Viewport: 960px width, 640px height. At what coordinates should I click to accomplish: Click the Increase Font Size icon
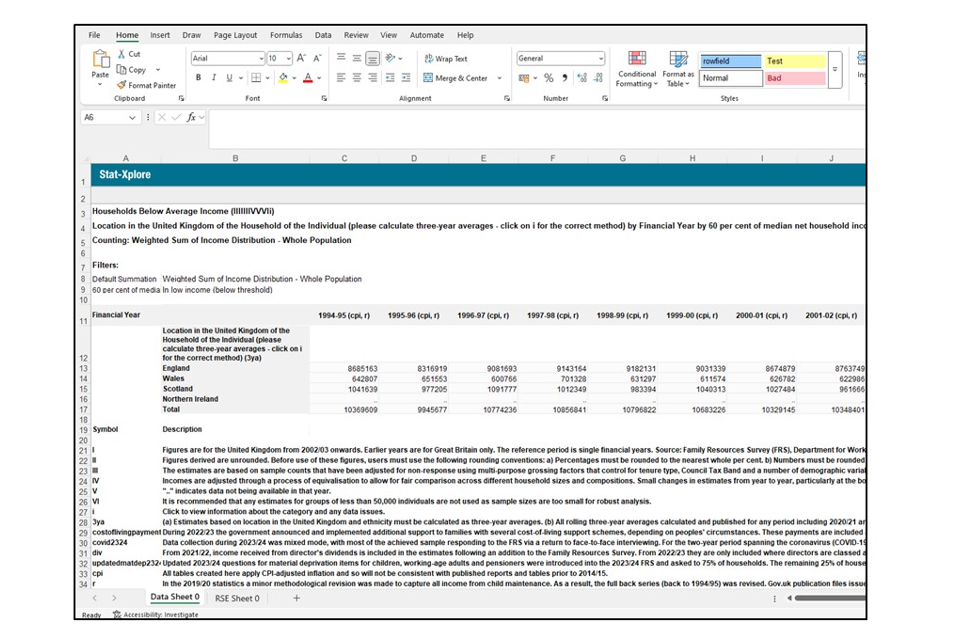tap(302, 59)
